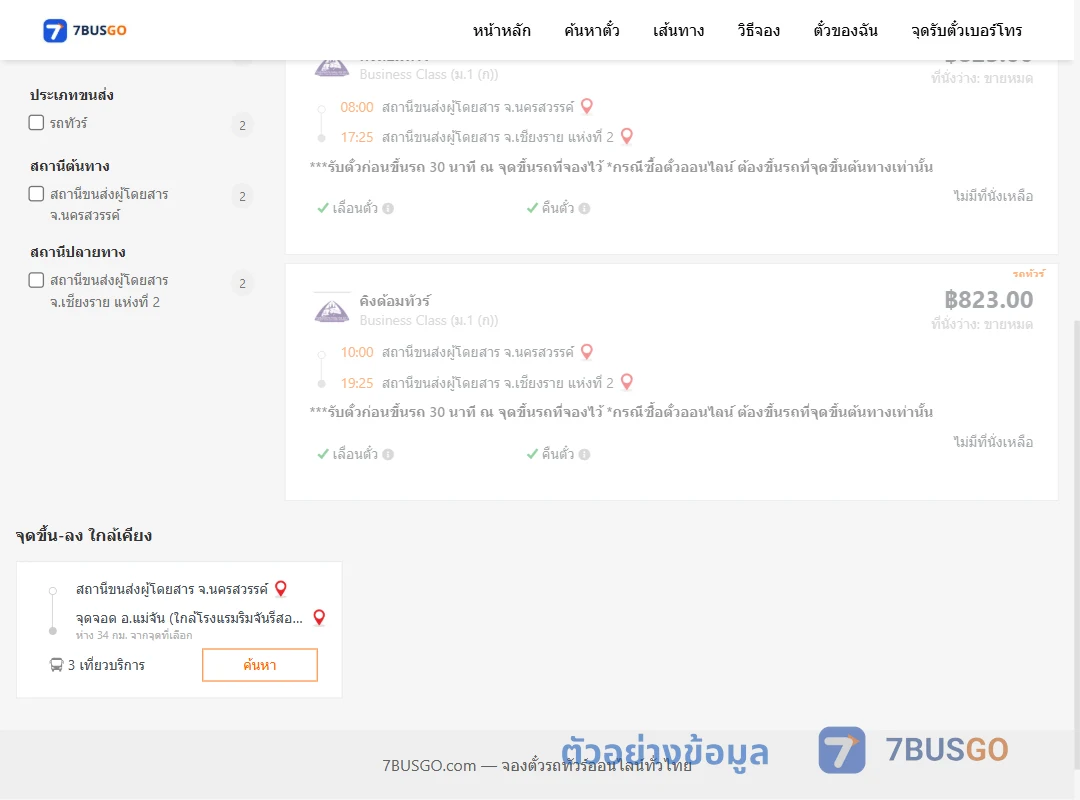Screen dimensions: 1080x800
Task: Click the ค้นหา button in nearby stops card
Action: coord(260,665)
